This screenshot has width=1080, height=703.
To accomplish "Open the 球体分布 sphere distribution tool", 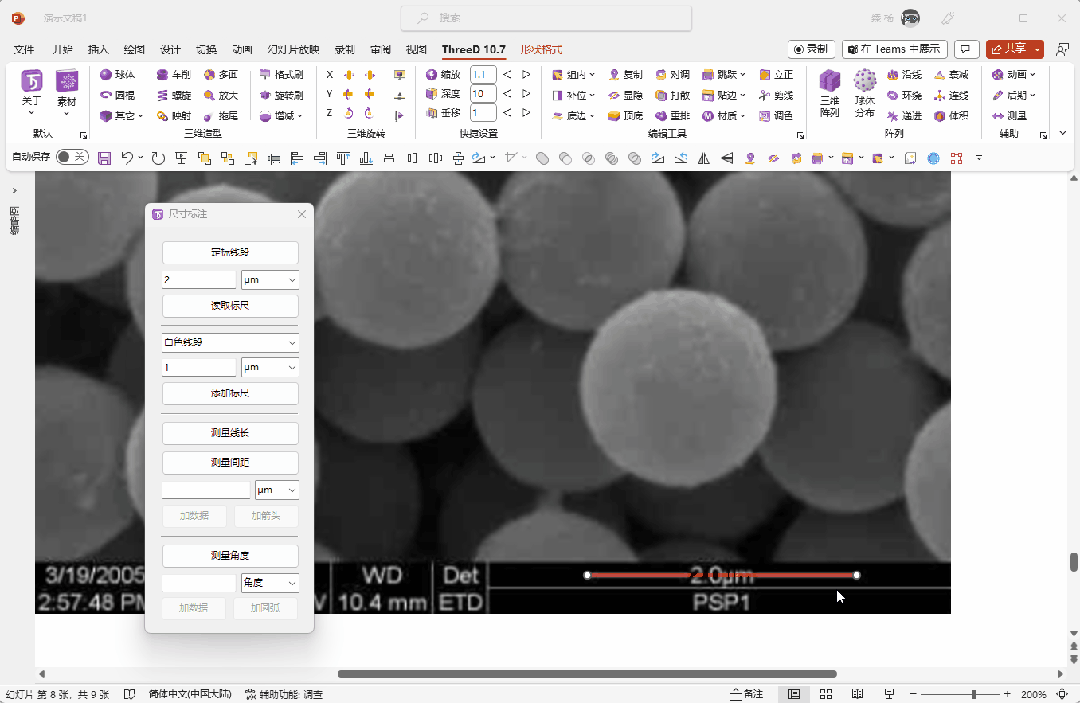I will click(864, 94).
